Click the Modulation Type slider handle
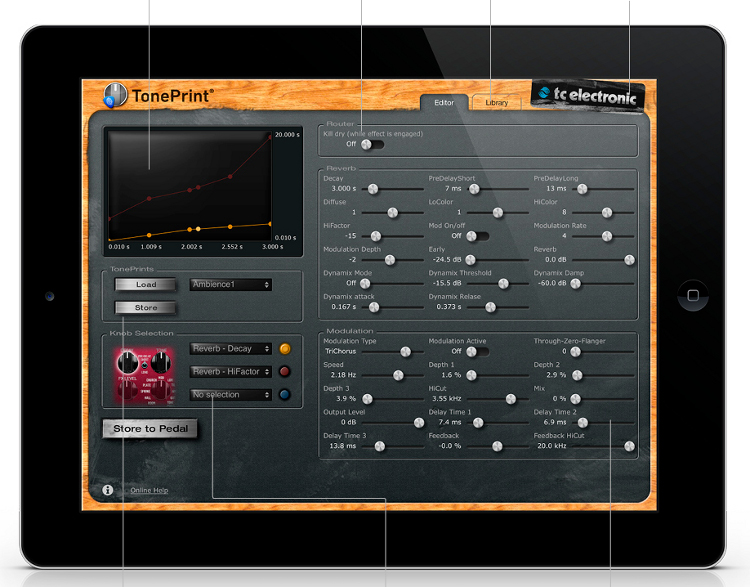This screenshot has width=750, height=587. point(406,352)
